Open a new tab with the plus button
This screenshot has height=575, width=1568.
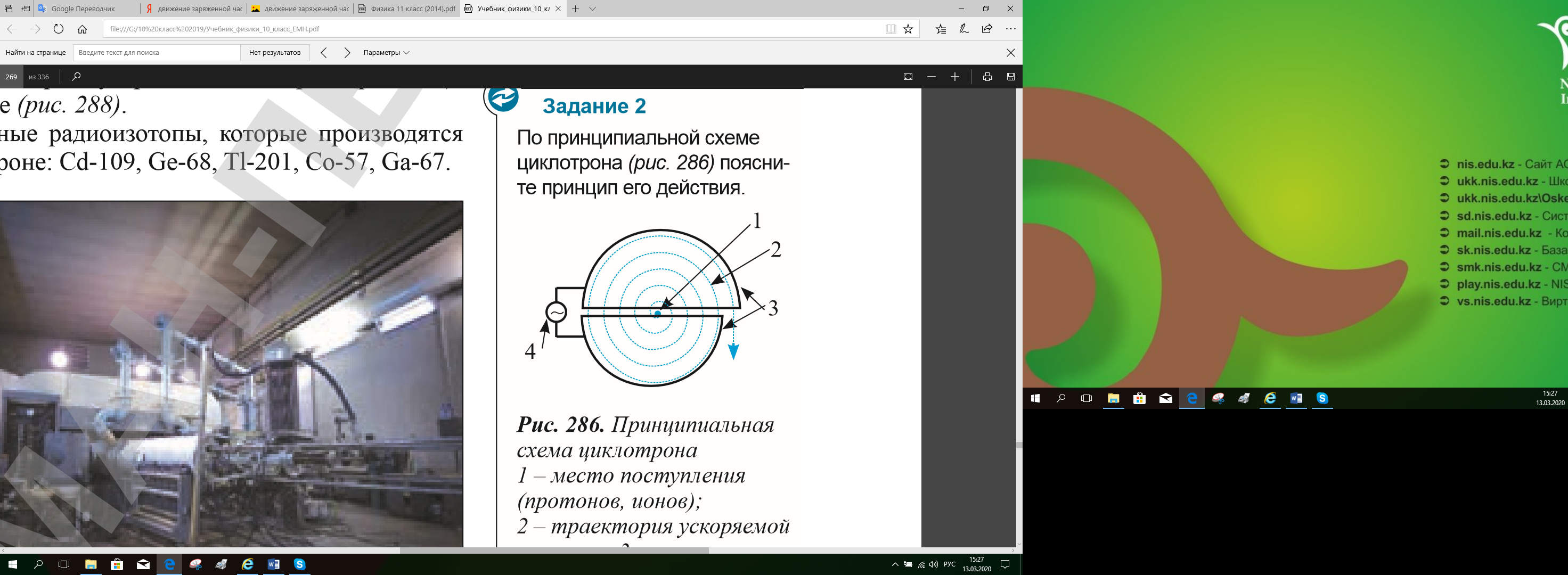[x=575, y=9]
